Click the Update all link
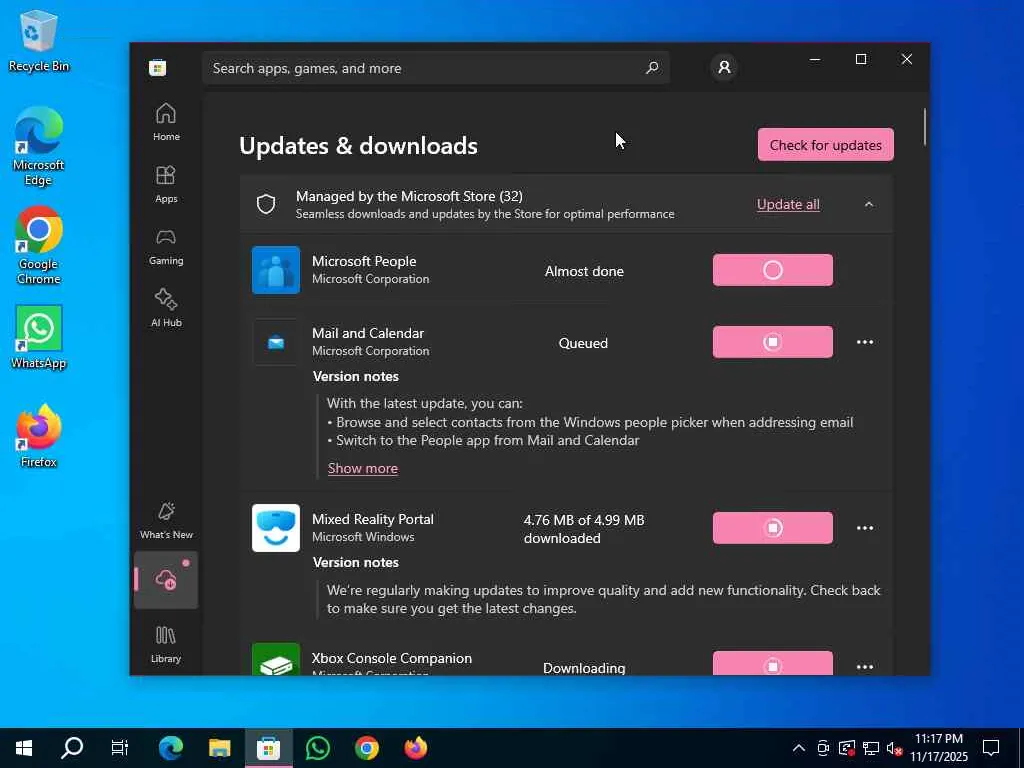 [x=788, y=204]
